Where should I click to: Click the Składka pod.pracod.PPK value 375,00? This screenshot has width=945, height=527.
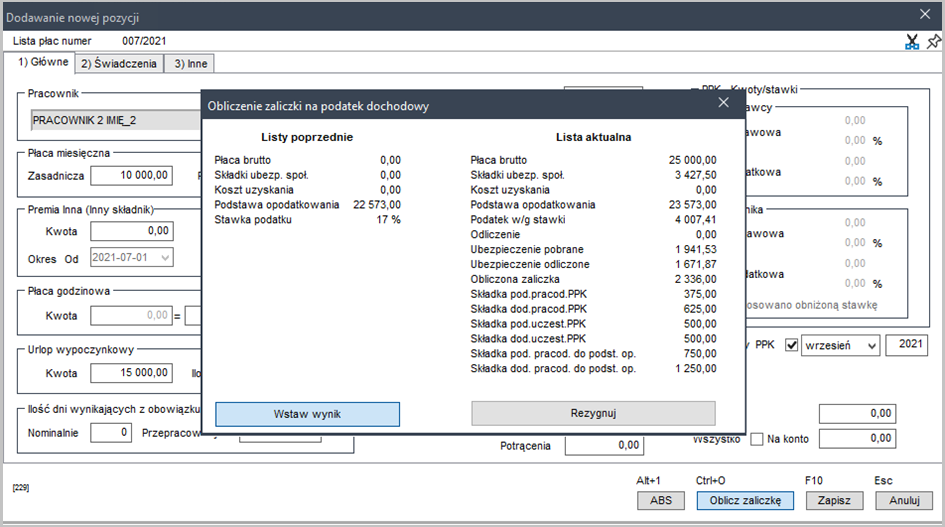point(700,294)
